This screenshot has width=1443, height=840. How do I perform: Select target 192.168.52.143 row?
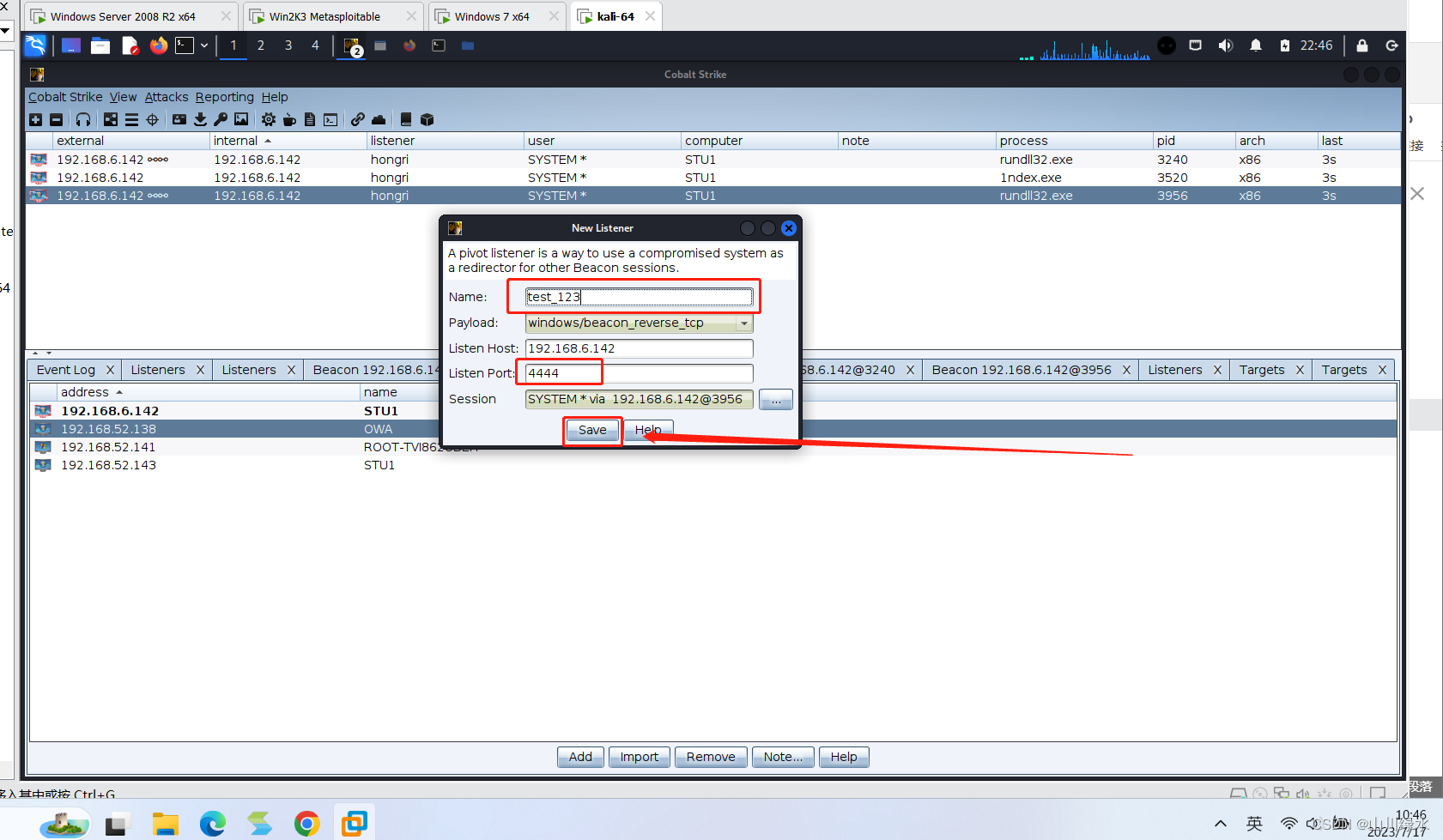713,465
